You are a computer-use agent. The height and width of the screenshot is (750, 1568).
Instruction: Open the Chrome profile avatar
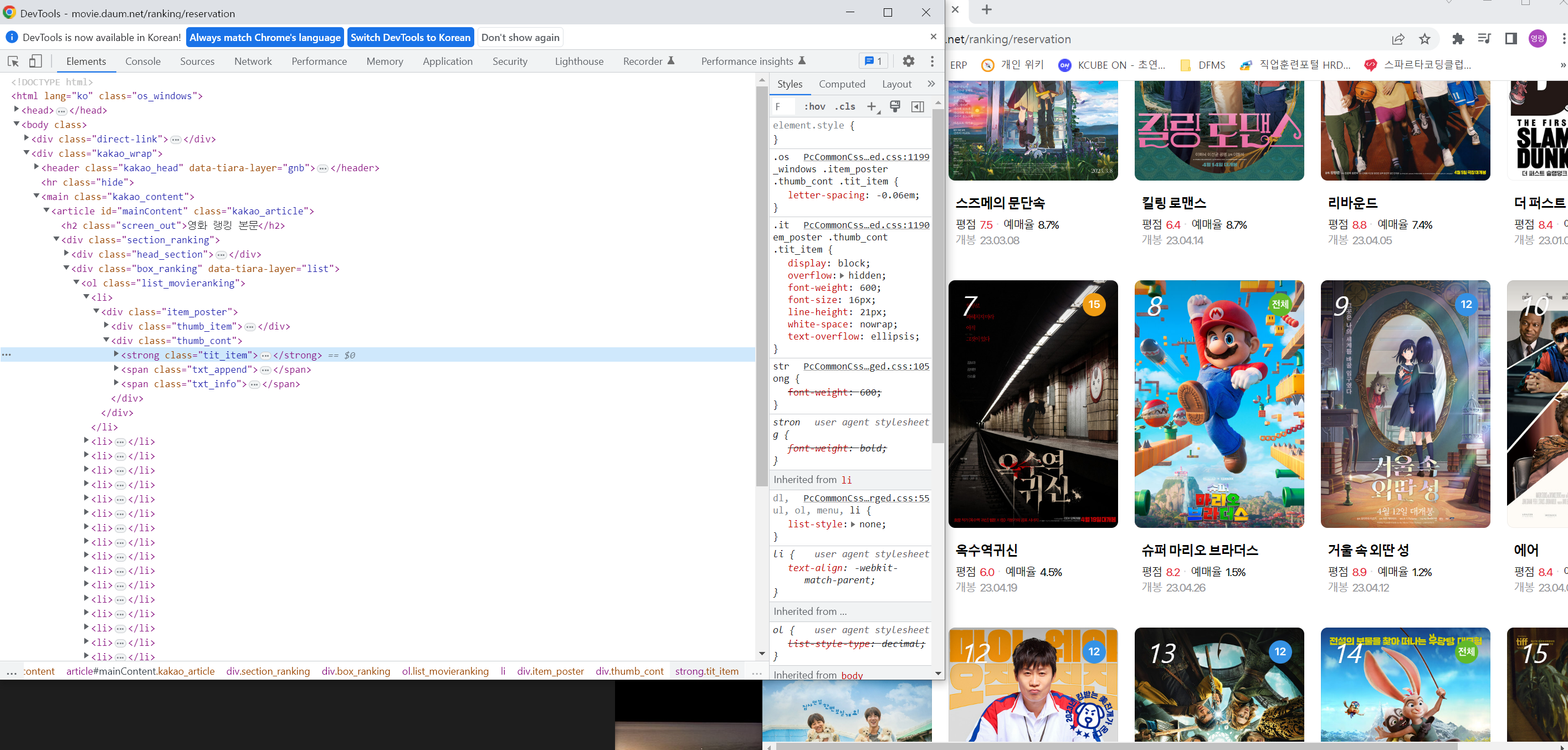coord(1538,39)
